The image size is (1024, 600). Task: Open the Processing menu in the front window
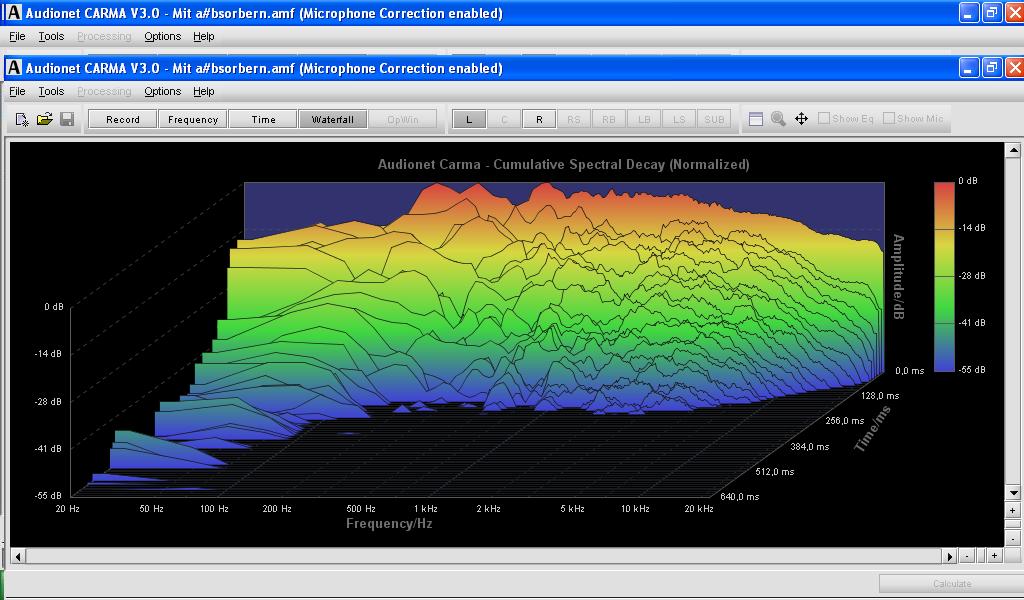[x=104, y=91]
